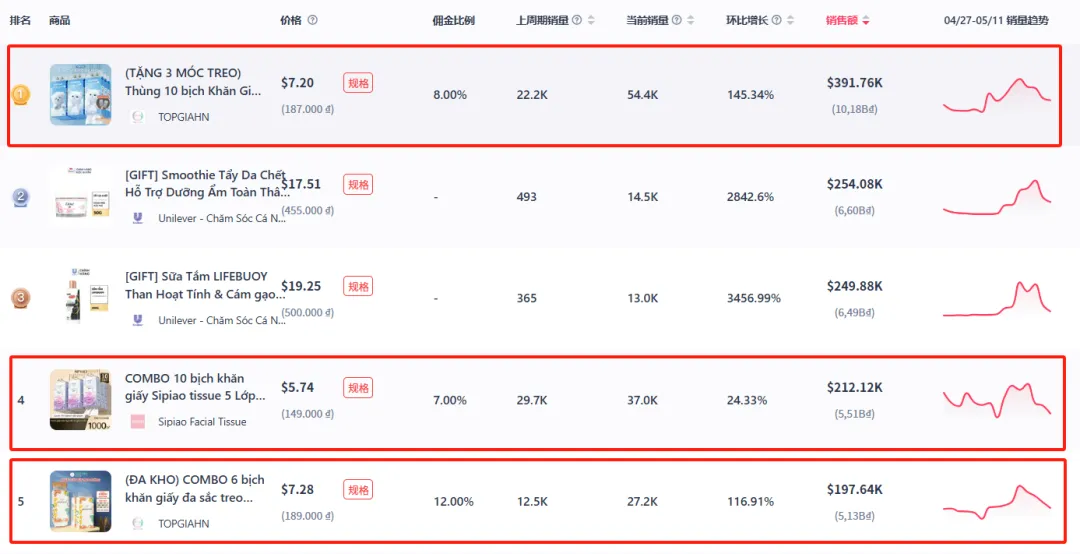Click the Sipiao Facial Tissue shop logo
Screen dimensions: 1080x554
coord(138,422)
